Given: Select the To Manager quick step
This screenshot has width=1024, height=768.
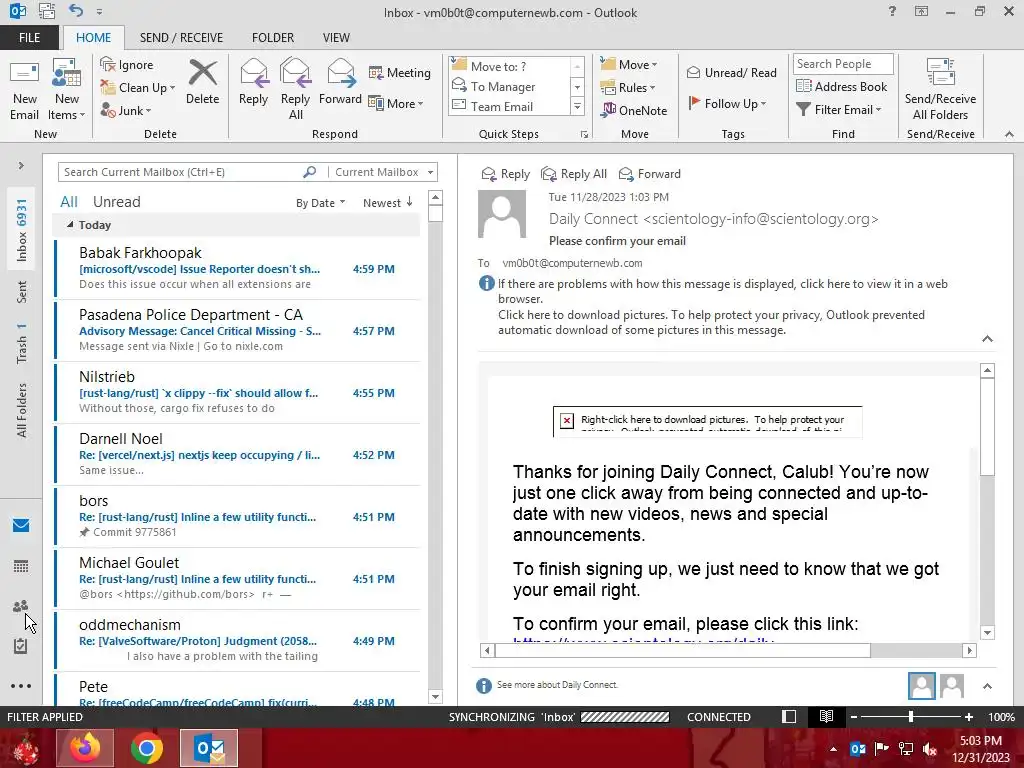Looking at the screenshot, I should (x=503, y=86).
